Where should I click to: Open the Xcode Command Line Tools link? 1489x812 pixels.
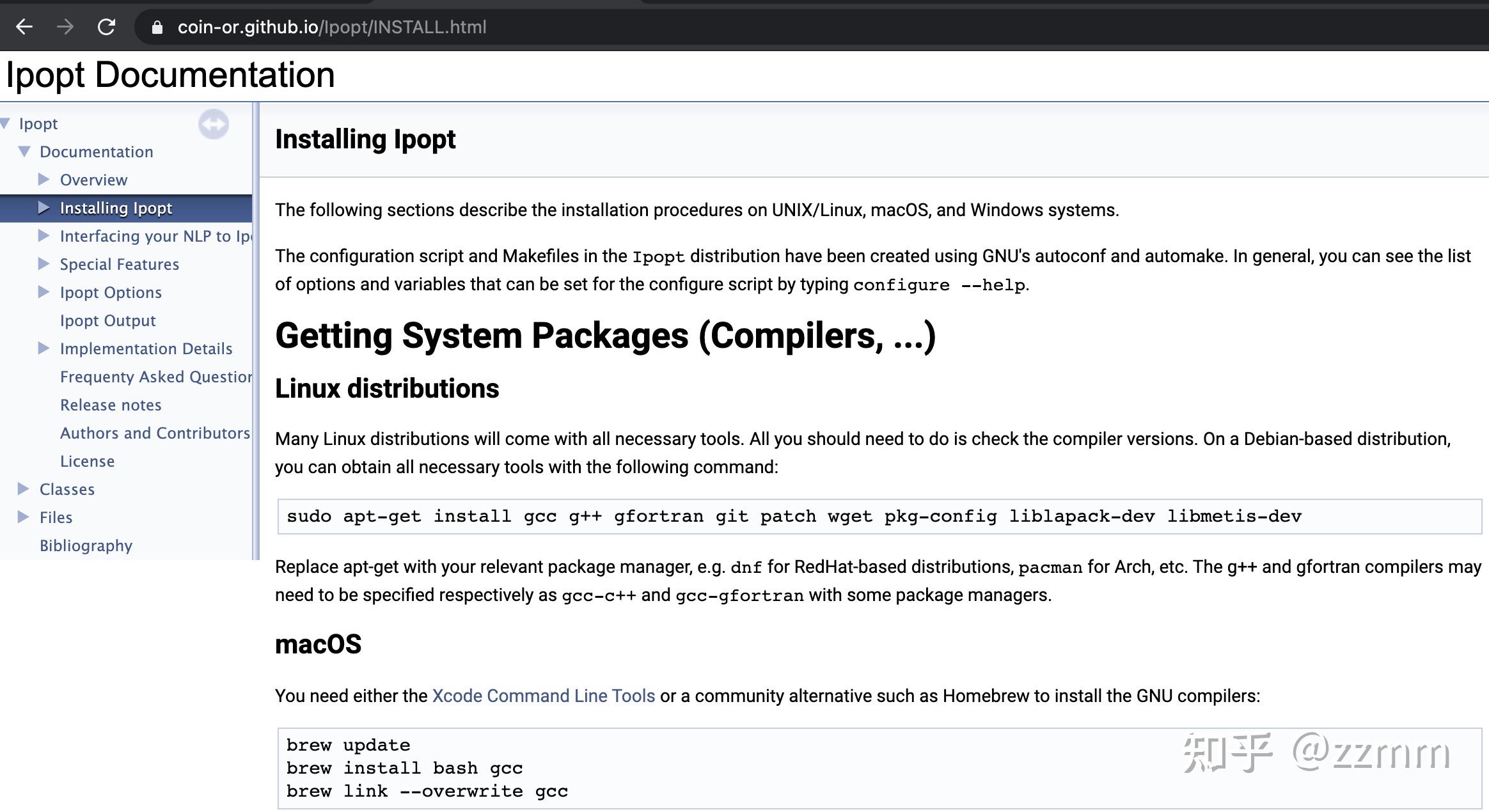tap(542, 696)
